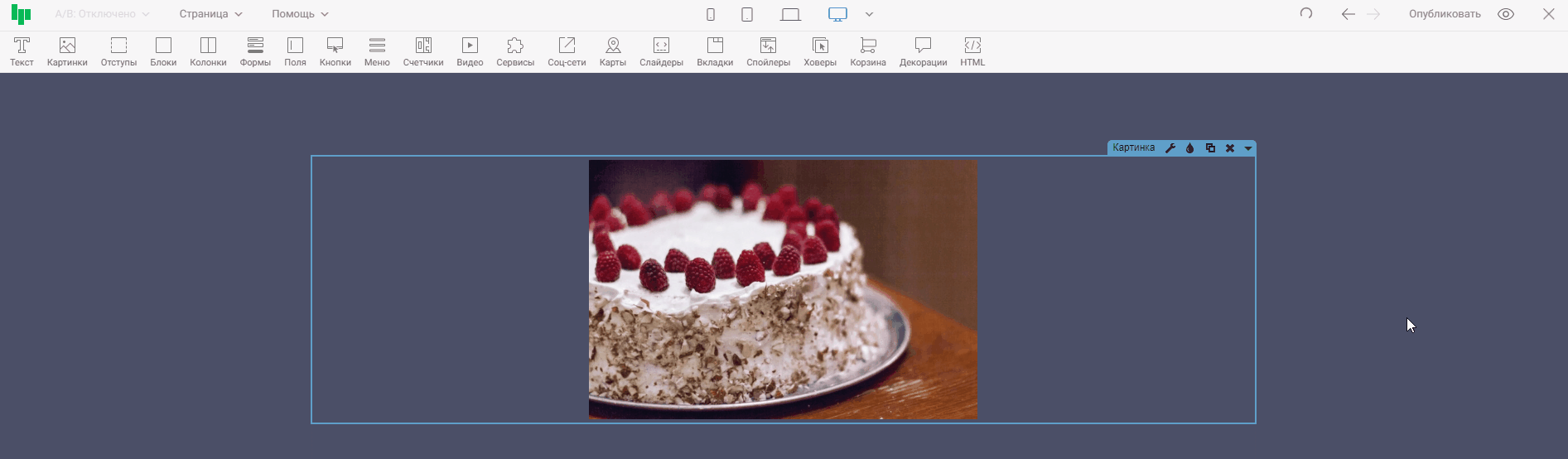Select the Текст tool
The width and height of the screenshot is (1568, 459).
click(22, 51)
